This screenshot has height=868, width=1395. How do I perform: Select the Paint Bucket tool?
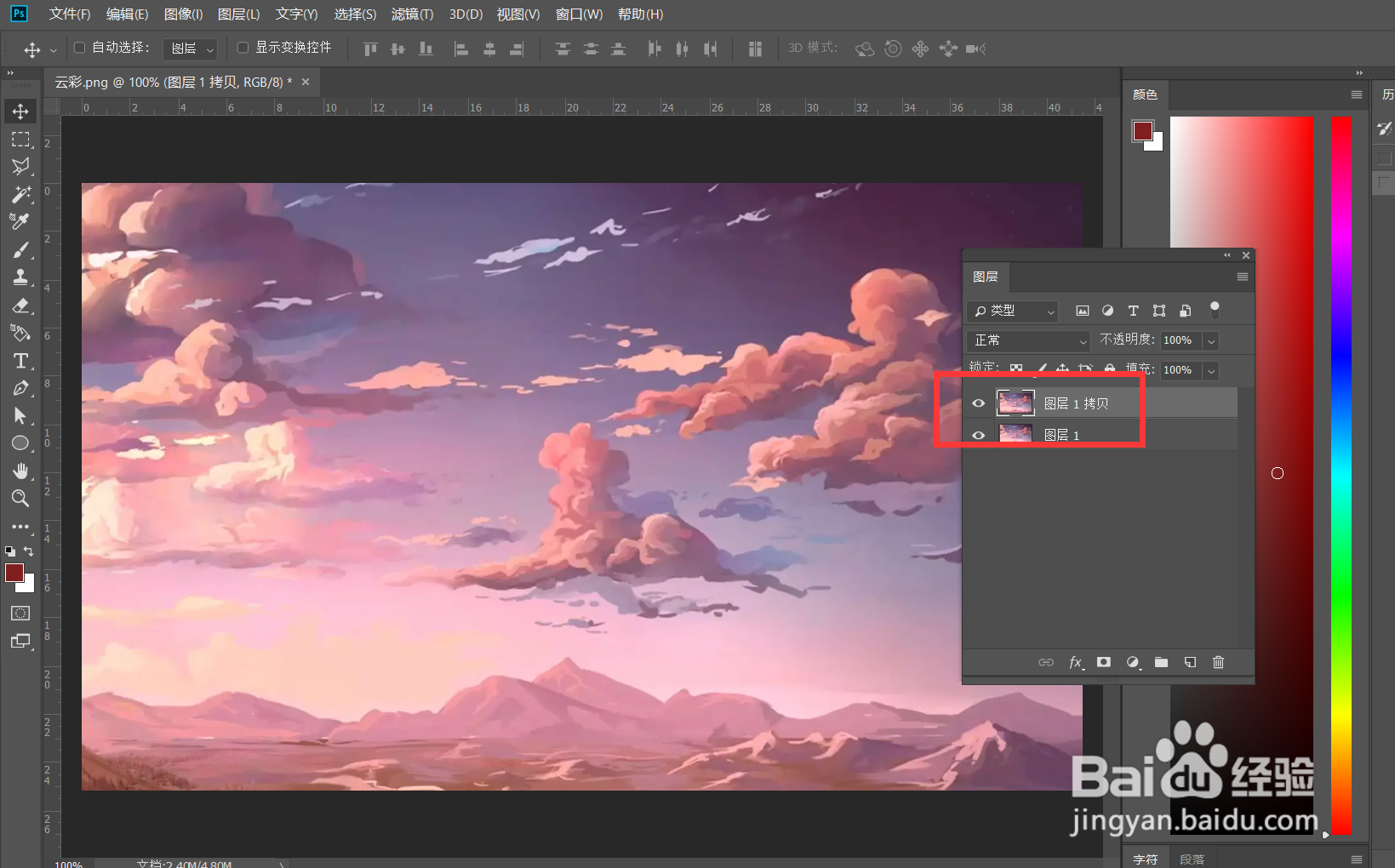pos(20,333)
